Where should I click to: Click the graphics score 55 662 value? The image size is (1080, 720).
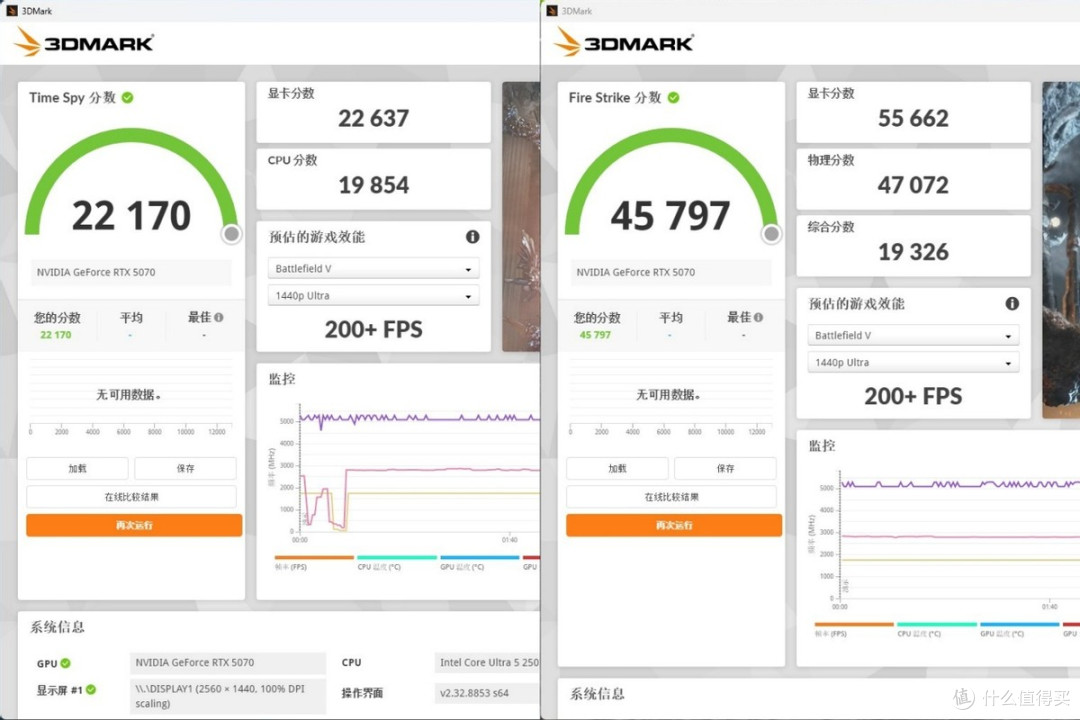(913, 119)
